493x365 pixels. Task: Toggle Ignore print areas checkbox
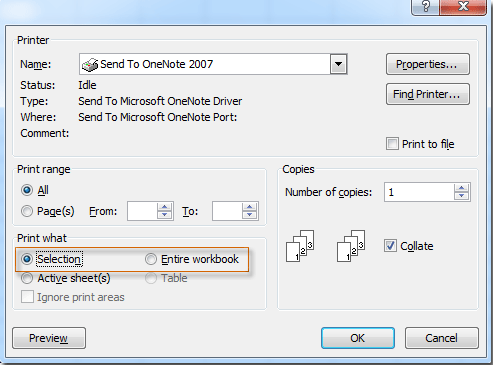pos(27,297)
